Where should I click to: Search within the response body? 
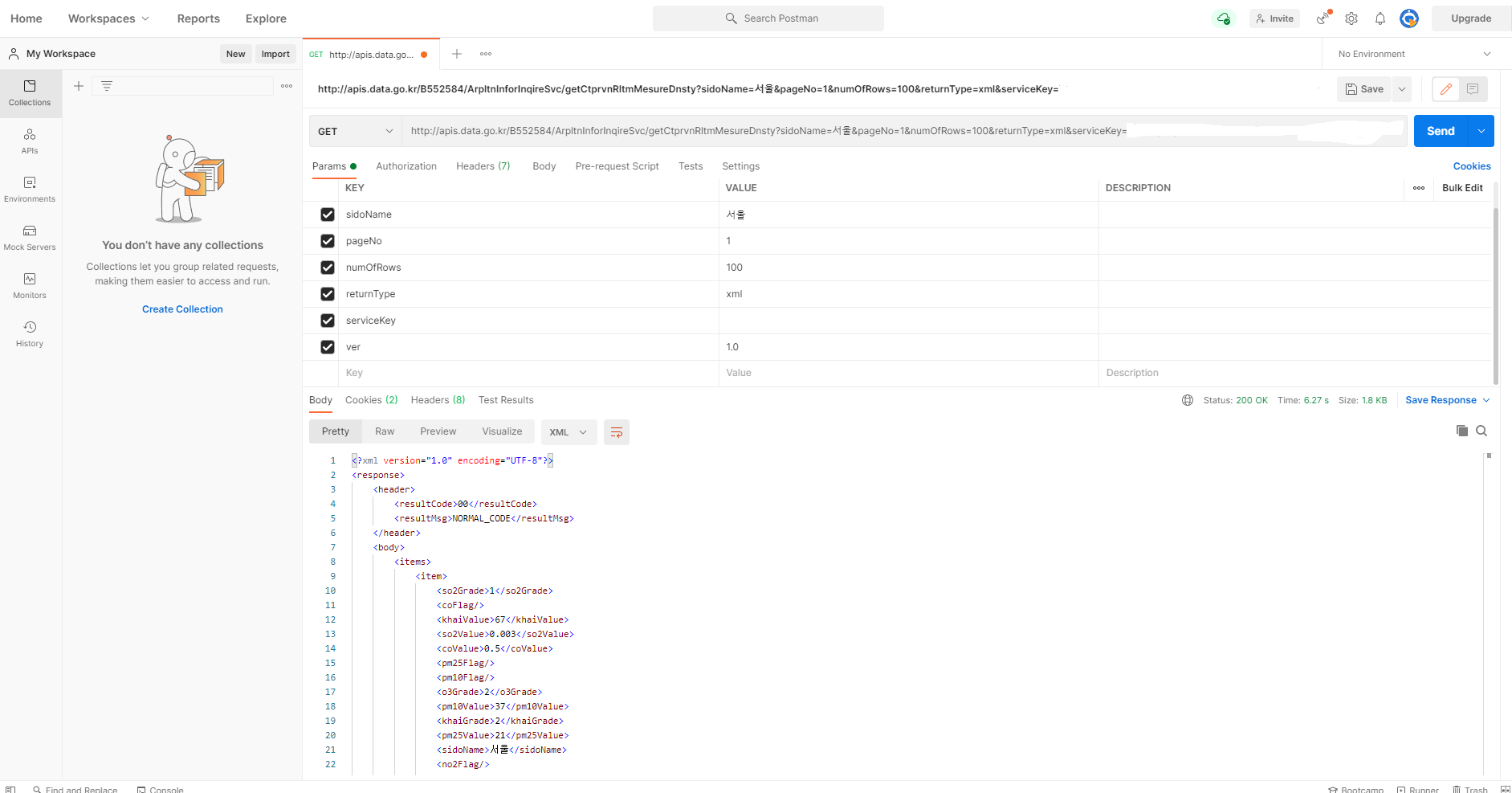coord(1481,431)
